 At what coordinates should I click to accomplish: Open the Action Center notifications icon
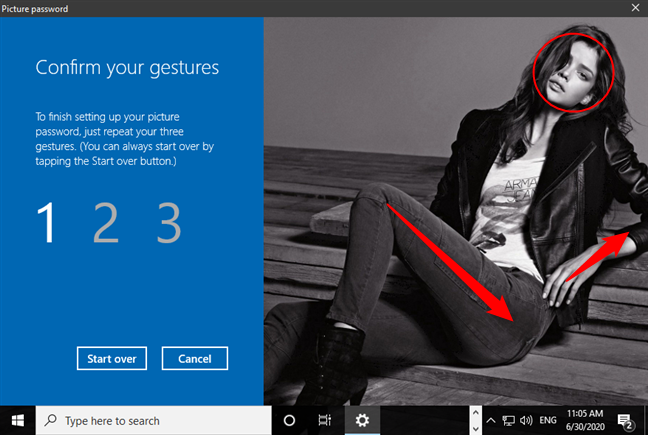pos(624,421)
